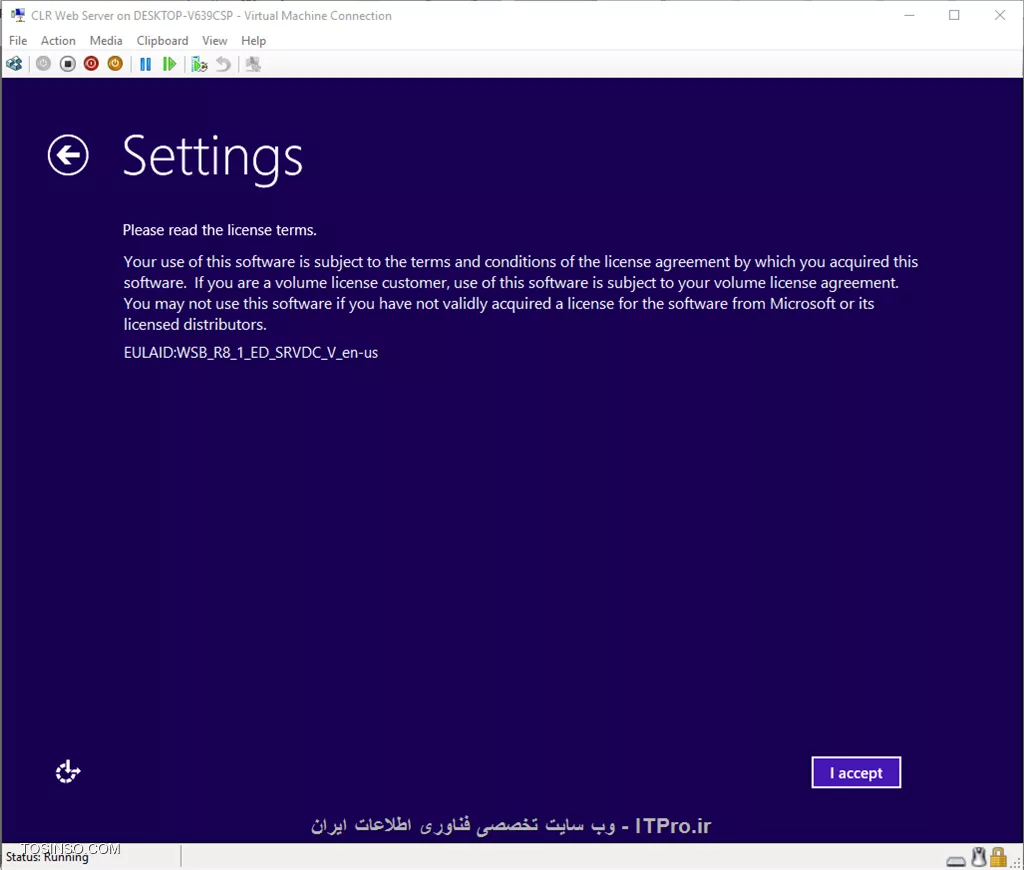Pause the virtual machine
The image size is (1024, 870).
[146, 64]
